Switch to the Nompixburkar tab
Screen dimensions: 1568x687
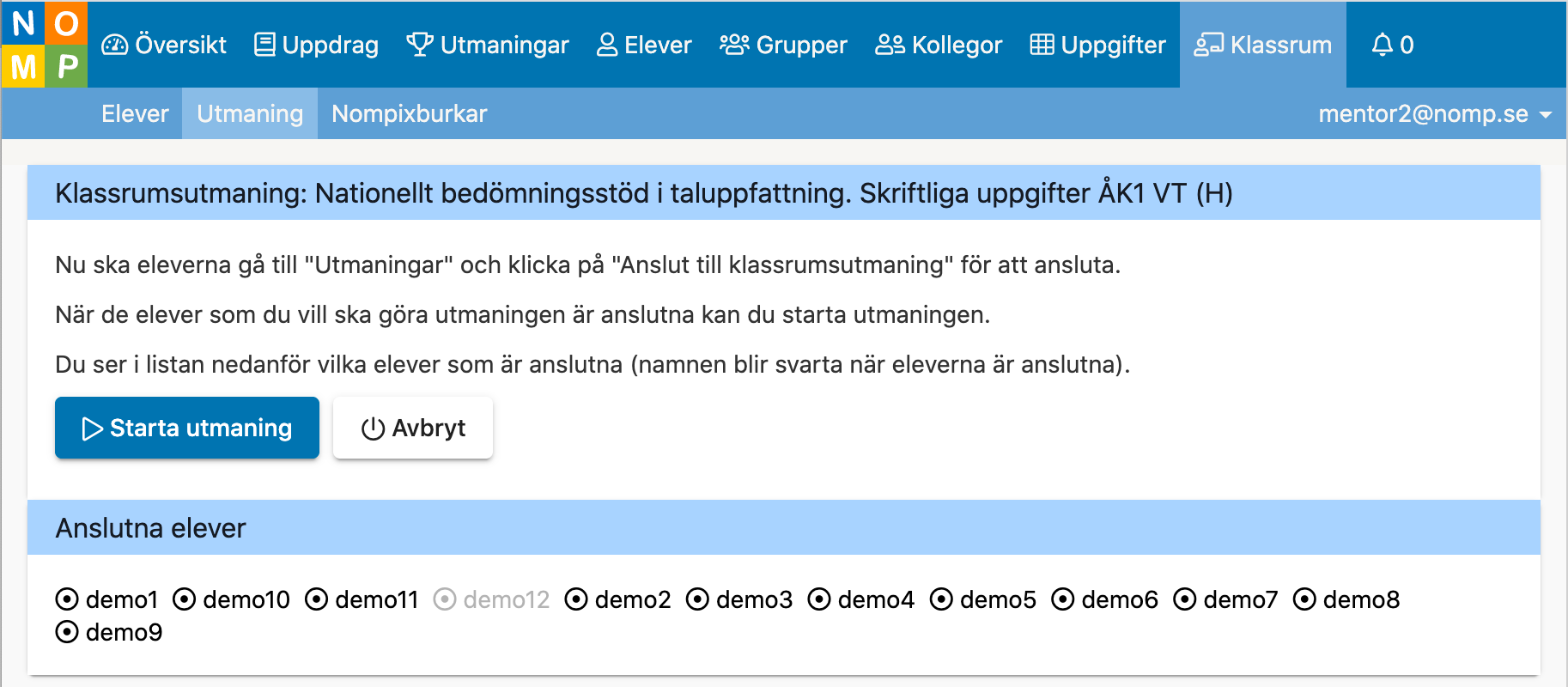(410, 113)
